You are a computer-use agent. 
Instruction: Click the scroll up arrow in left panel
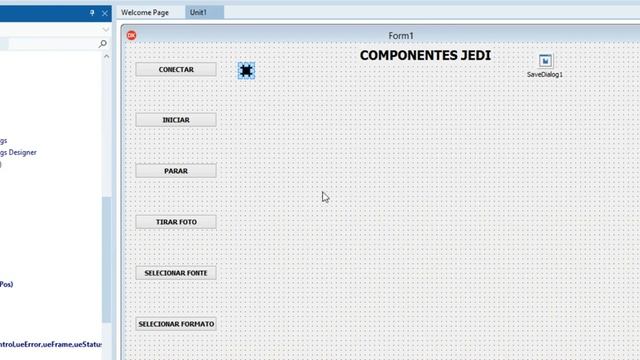tap(107, 56)
